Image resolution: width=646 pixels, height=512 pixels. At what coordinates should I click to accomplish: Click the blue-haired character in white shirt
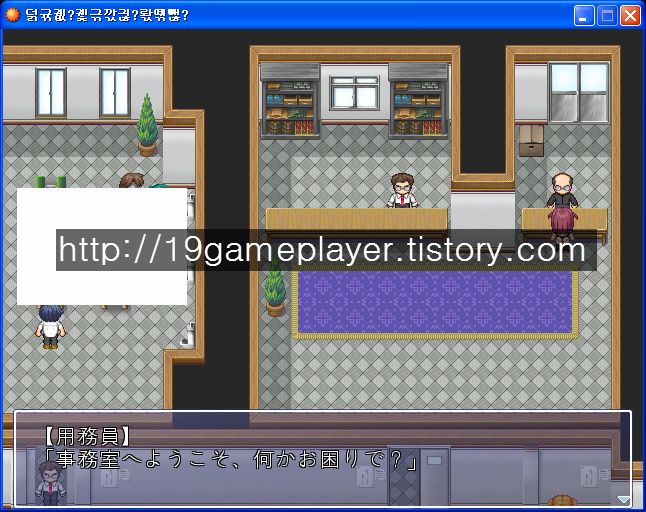tap(51, 327)
